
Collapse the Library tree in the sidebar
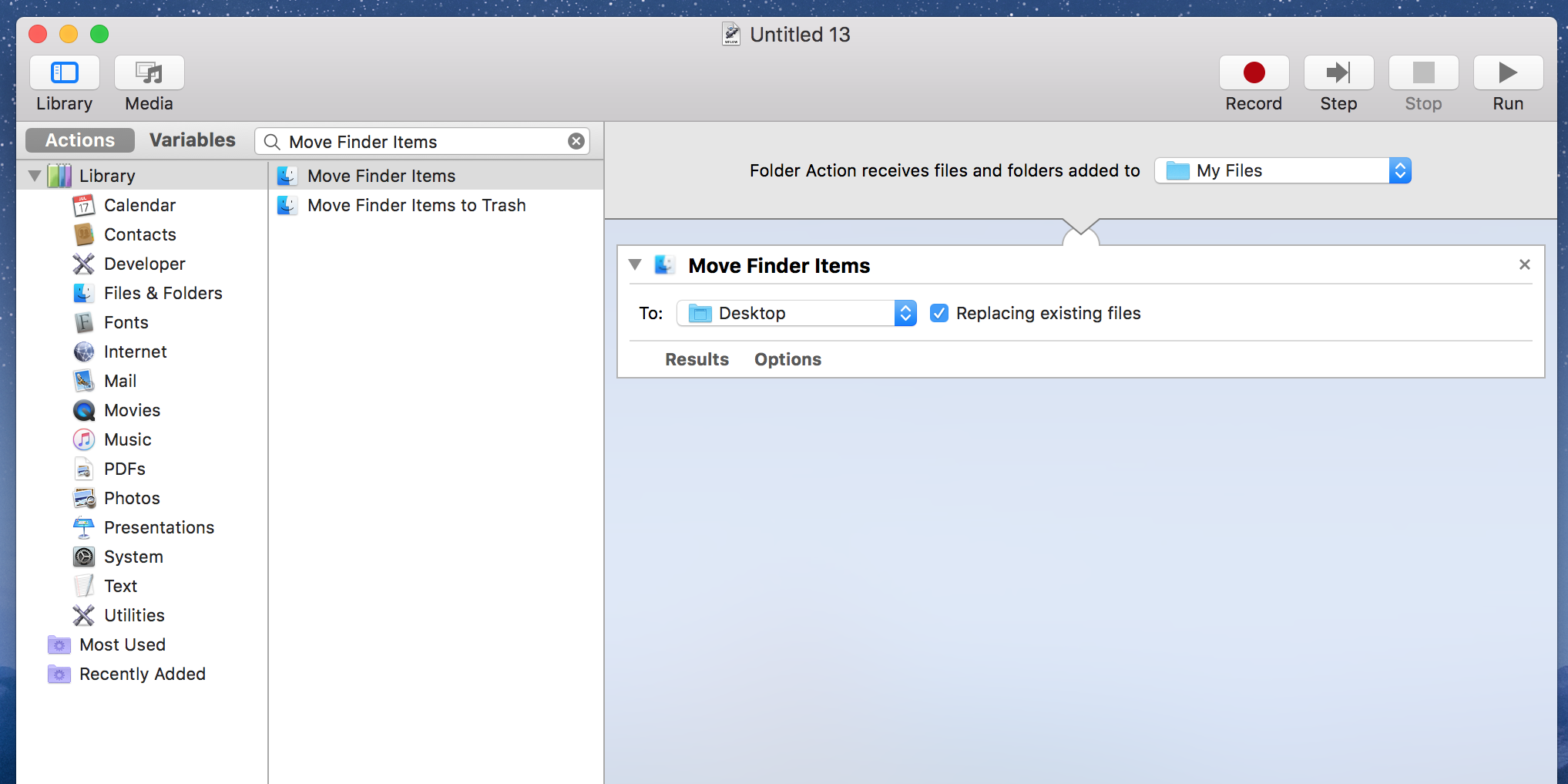click(x=34, y=175)
